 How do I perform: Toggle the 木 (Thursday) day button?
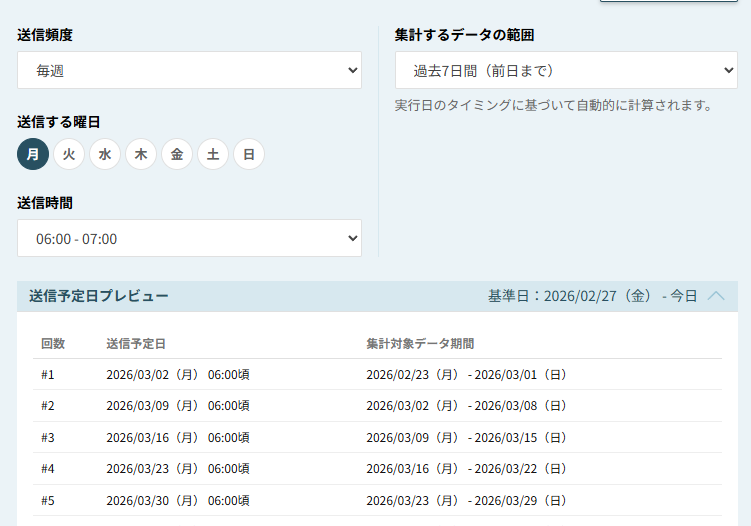(141, 154)
